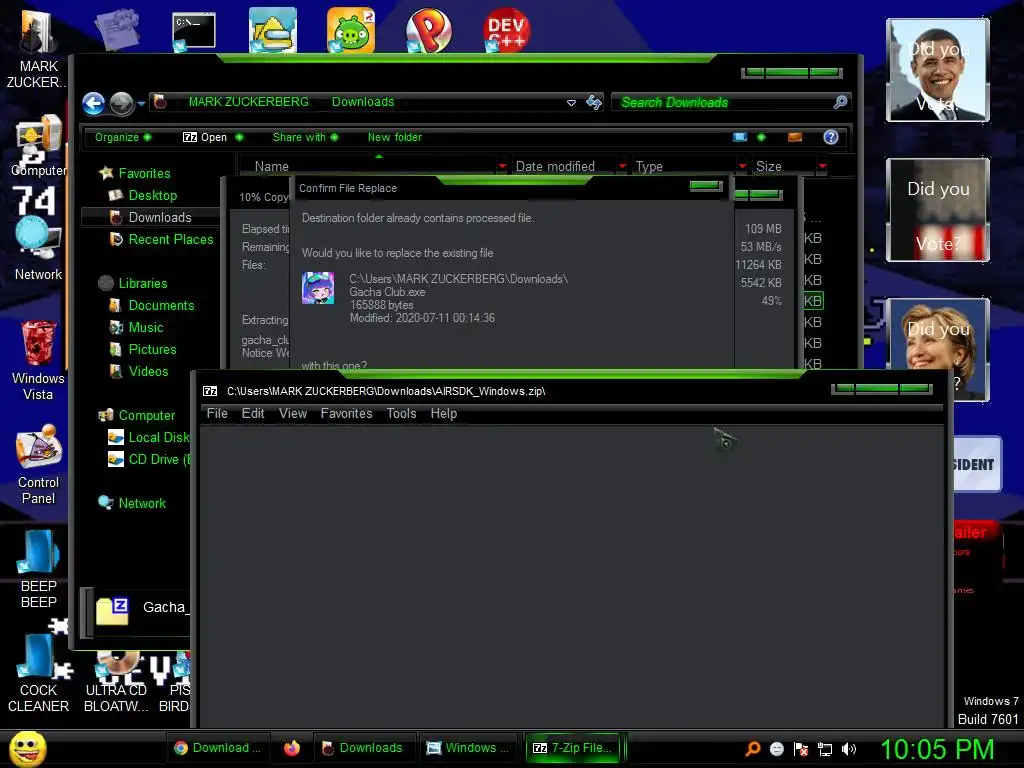1024x768 pixels.
Task: Open the Tools menu in 7-Zip
Action: point(401,413)
